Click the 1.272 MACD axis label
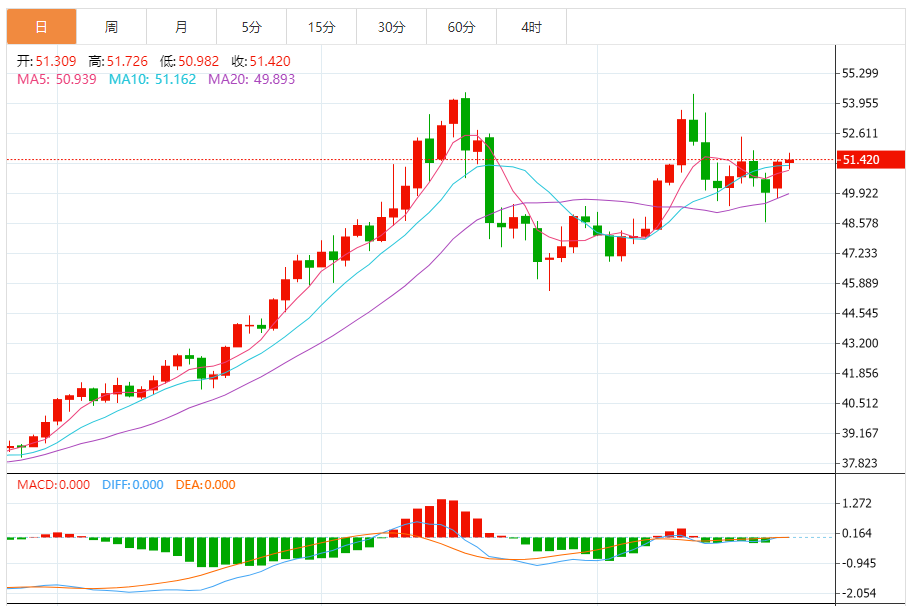Screen dimensions: 912x606 tap(858, 503)
